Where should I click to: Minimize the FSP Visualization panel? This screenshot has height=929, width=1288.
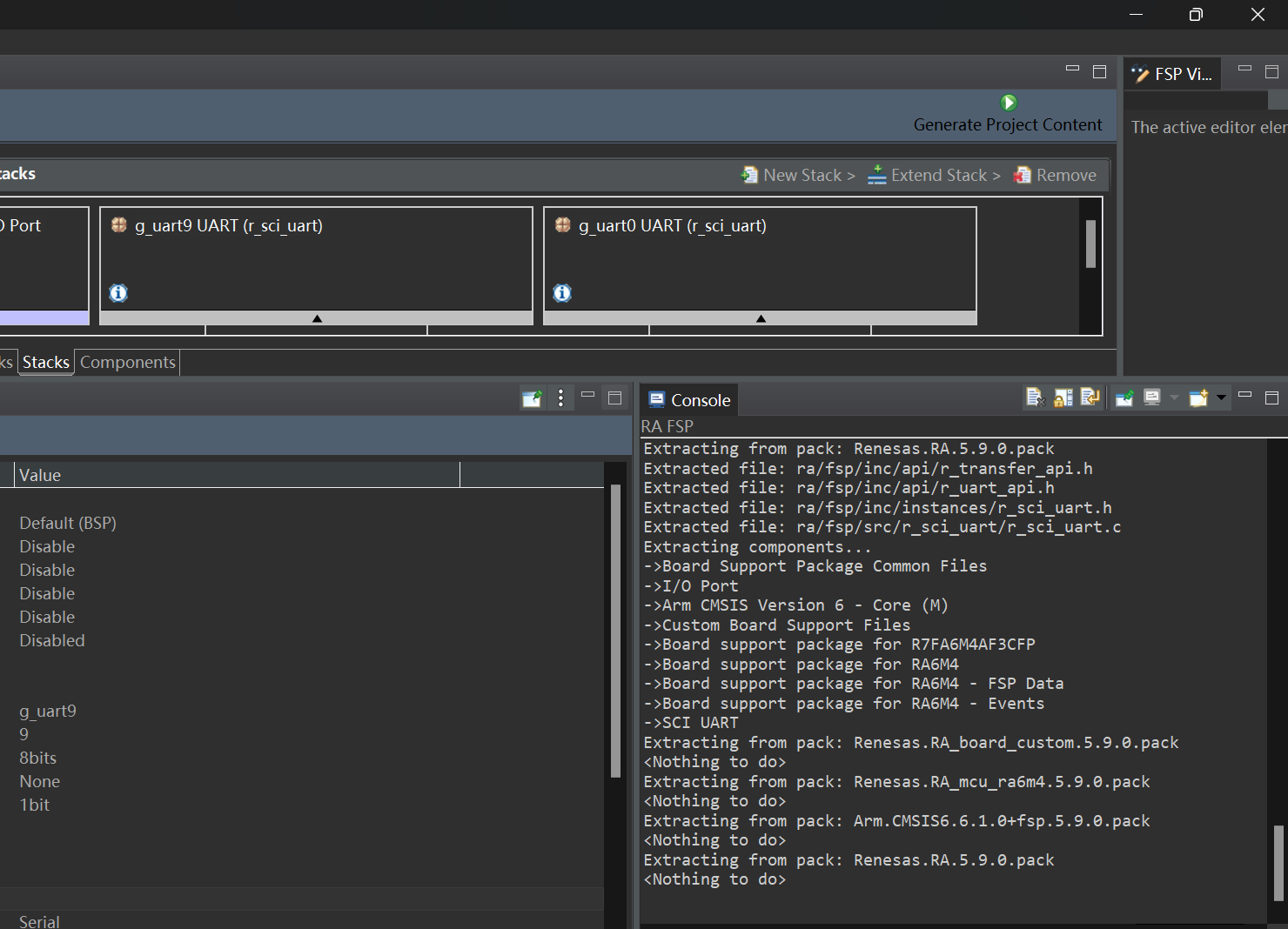tap(1244, 69)
